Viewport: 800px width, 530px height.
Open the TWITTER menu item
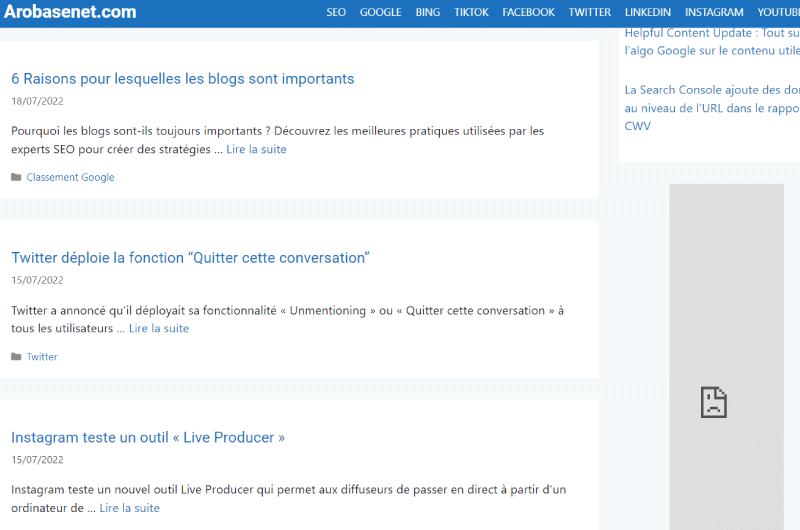(x=590, y=12)
